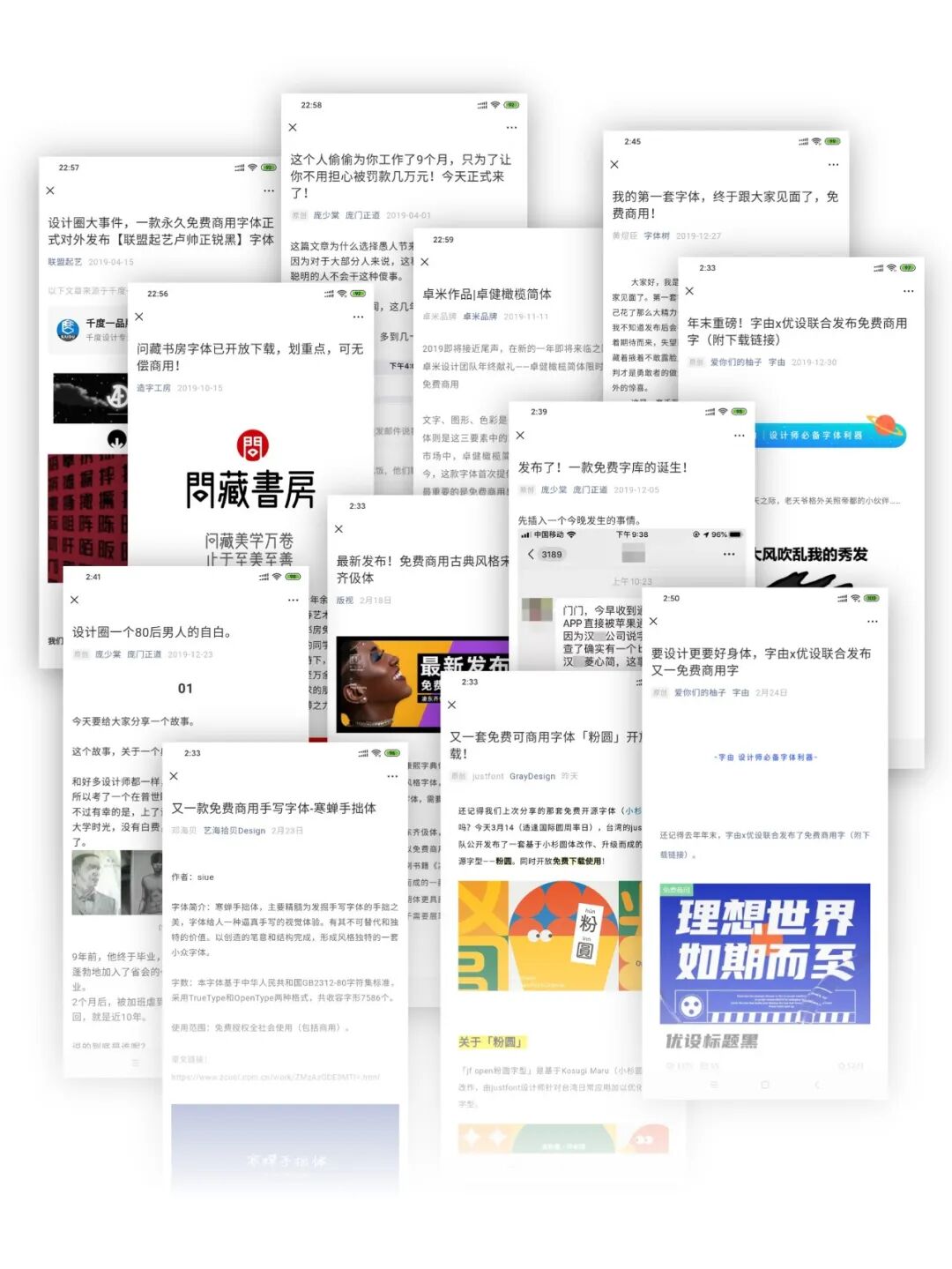952x1269 pixels.
Task: Open 庞门正道 link in 一款免费字库的诞生 article
Action: 590,489
